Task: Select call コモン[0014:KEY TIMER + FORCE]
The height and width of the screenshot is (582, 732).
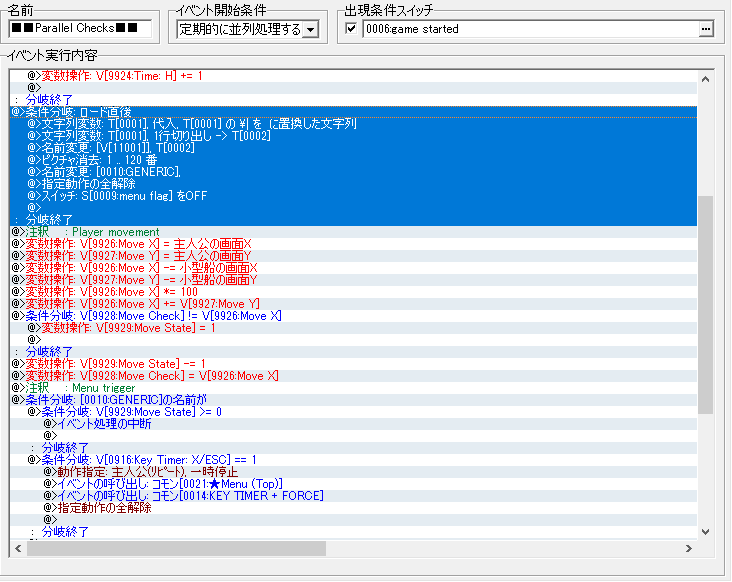Action: (x=353, y=496)
